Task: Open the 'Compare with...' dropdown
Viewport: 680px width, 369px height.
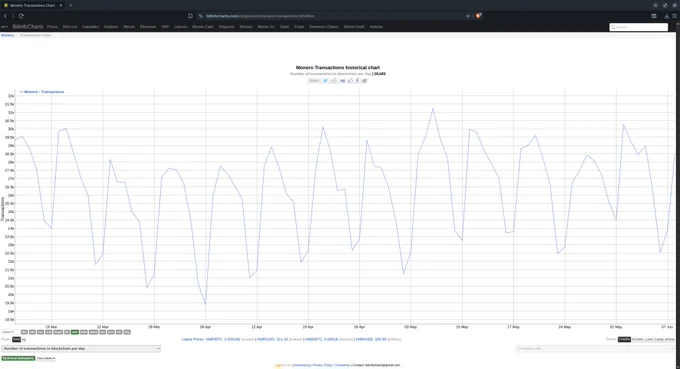Action: pyautogui.click(x=594, y=349)
